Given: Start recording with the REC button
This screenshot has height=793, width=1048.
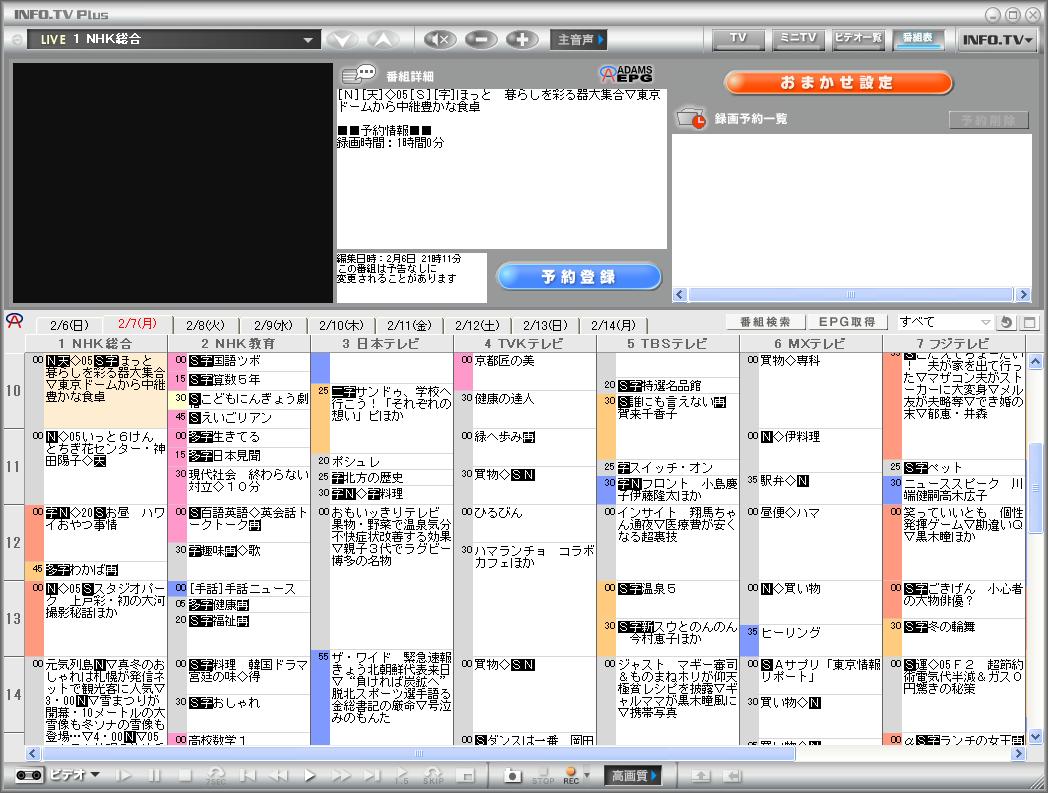Looking at the screenshot, I should click(571, 776).
